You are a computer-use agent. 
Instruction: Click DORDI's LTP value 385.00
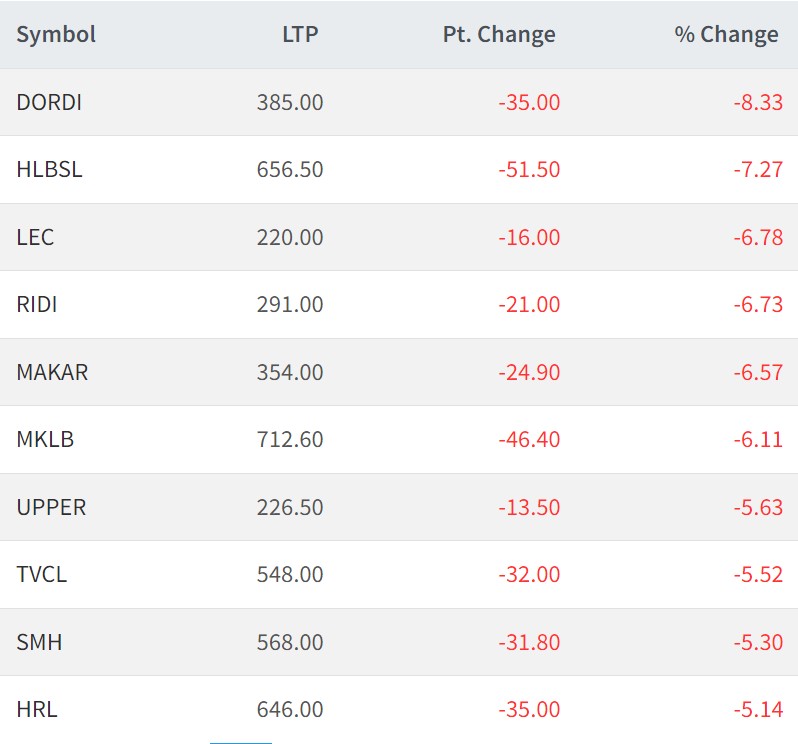290,102
